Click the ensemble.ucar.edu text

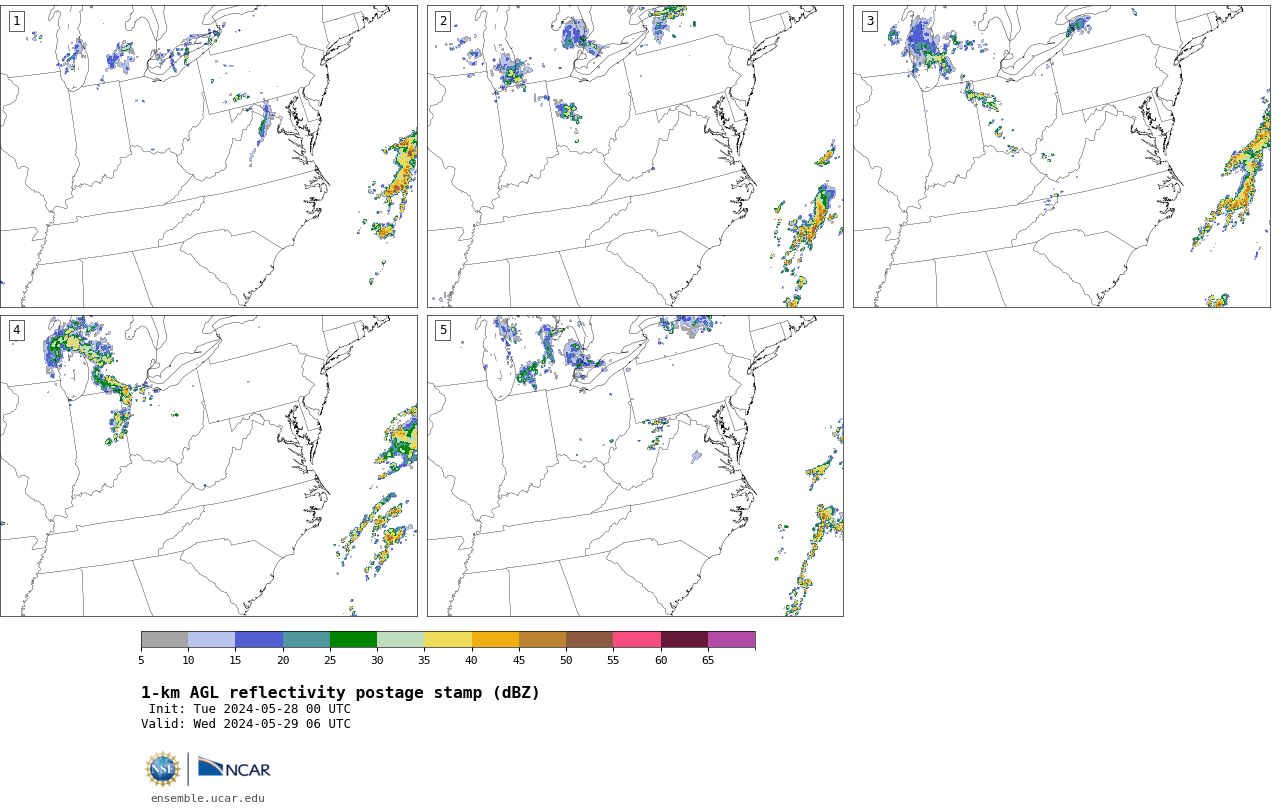pos(208,798)
